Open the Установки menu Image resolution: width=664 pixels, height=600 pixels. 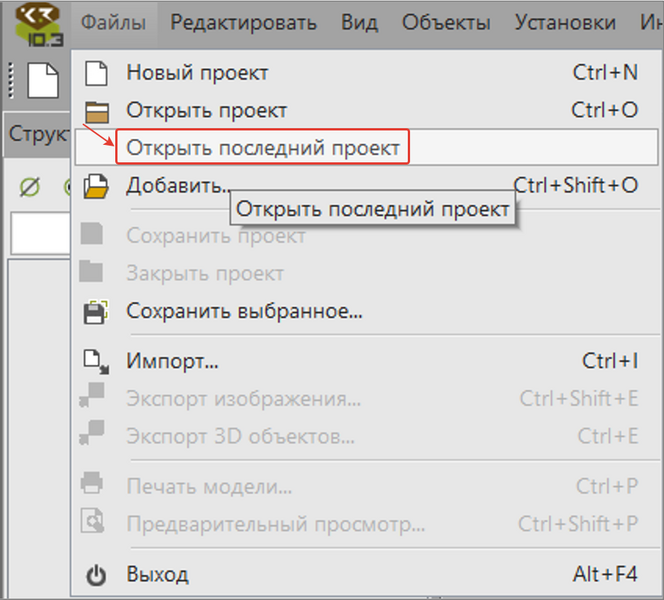tap(565, 23)
